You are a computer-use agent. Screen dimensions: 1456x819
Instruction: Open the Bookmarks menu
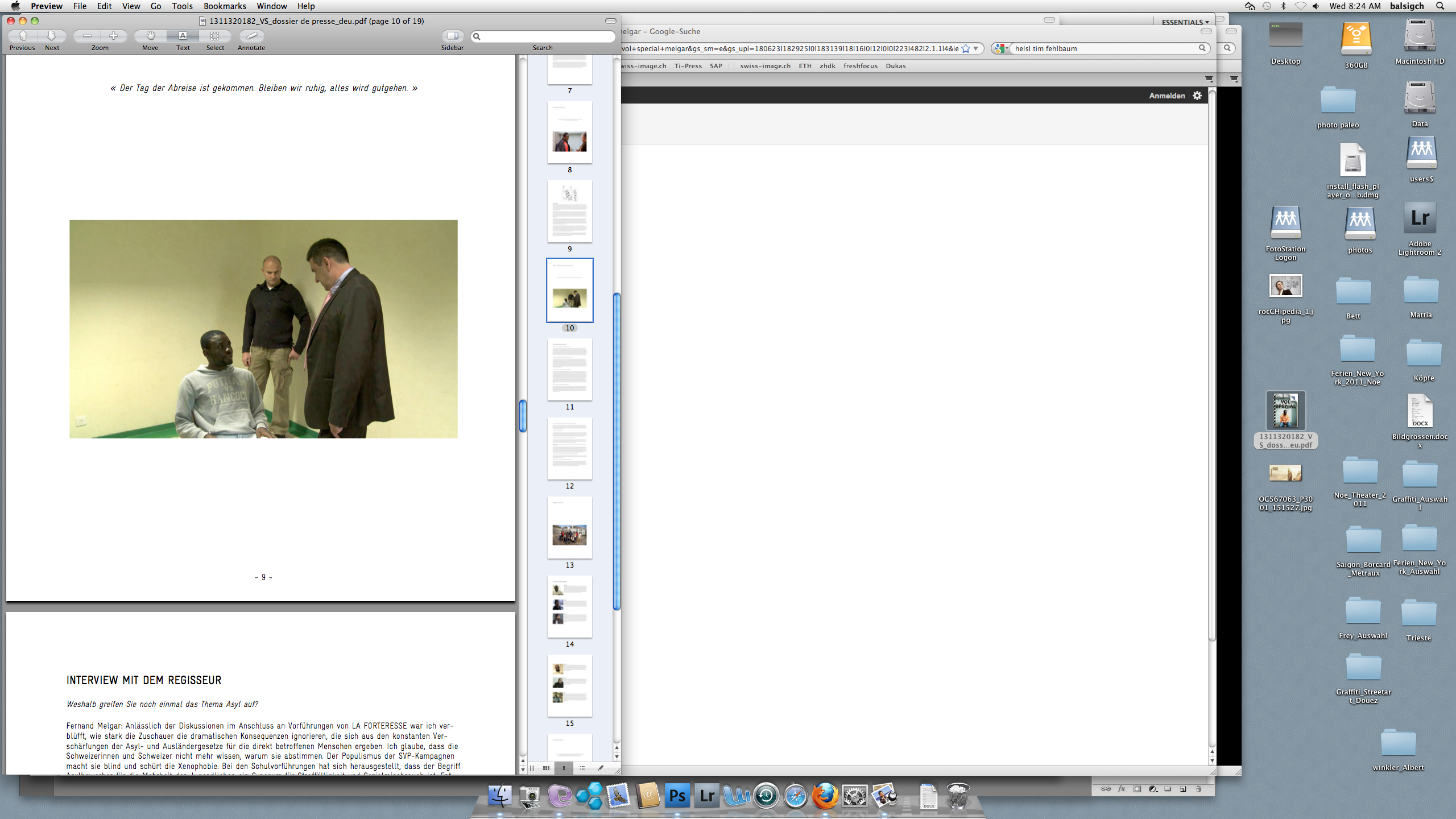(225, 6)
